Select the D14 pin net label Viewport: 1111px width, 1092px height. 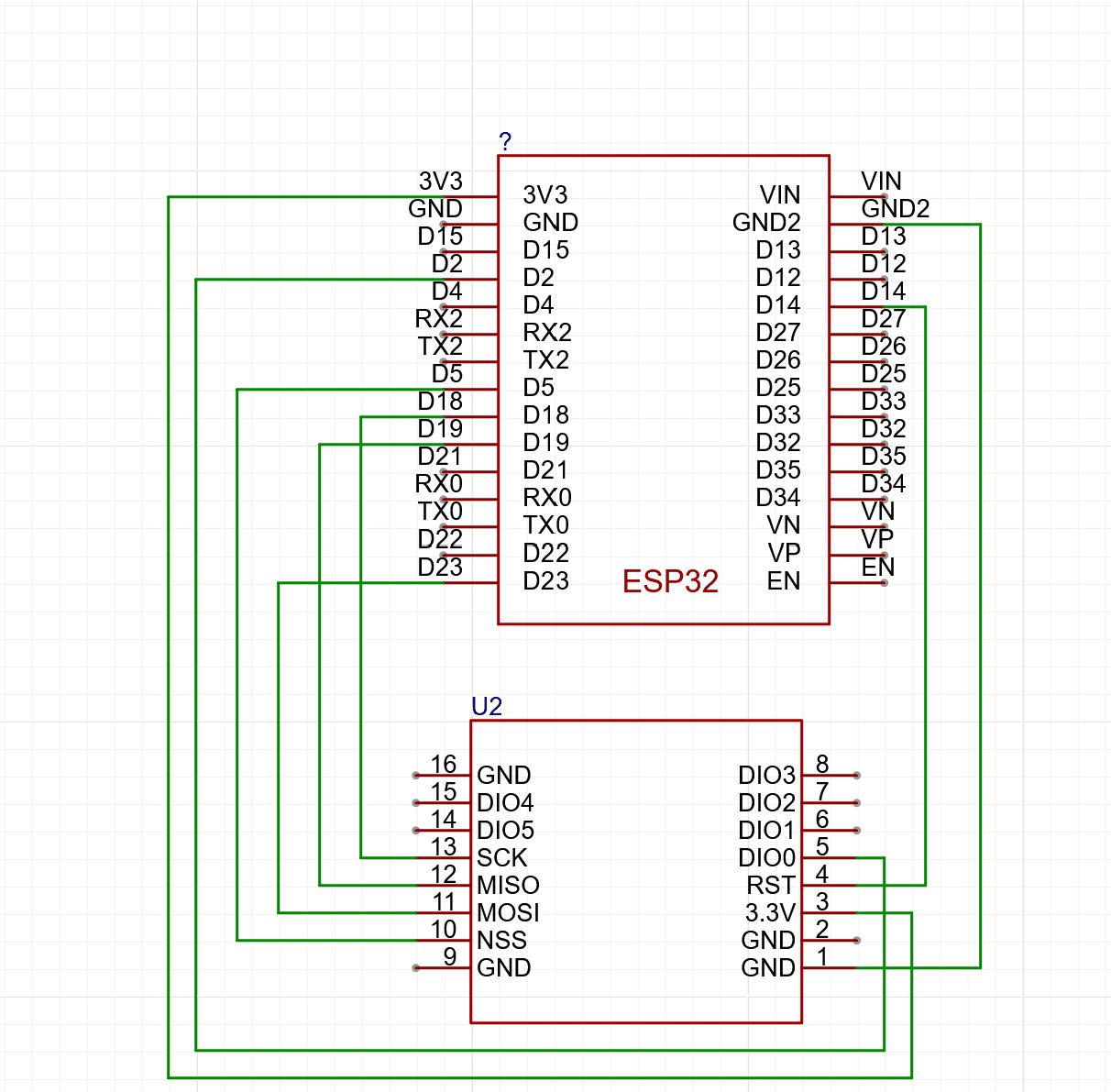(882, 292)
